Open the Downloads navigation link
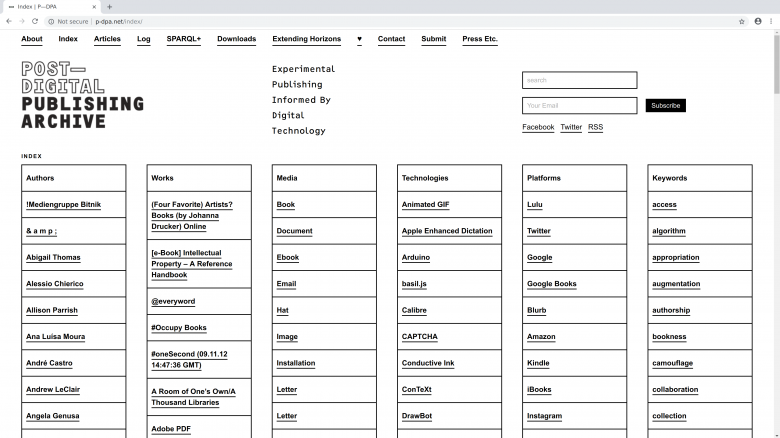This screenshot has height=438, width=780. tap(236, 39)
